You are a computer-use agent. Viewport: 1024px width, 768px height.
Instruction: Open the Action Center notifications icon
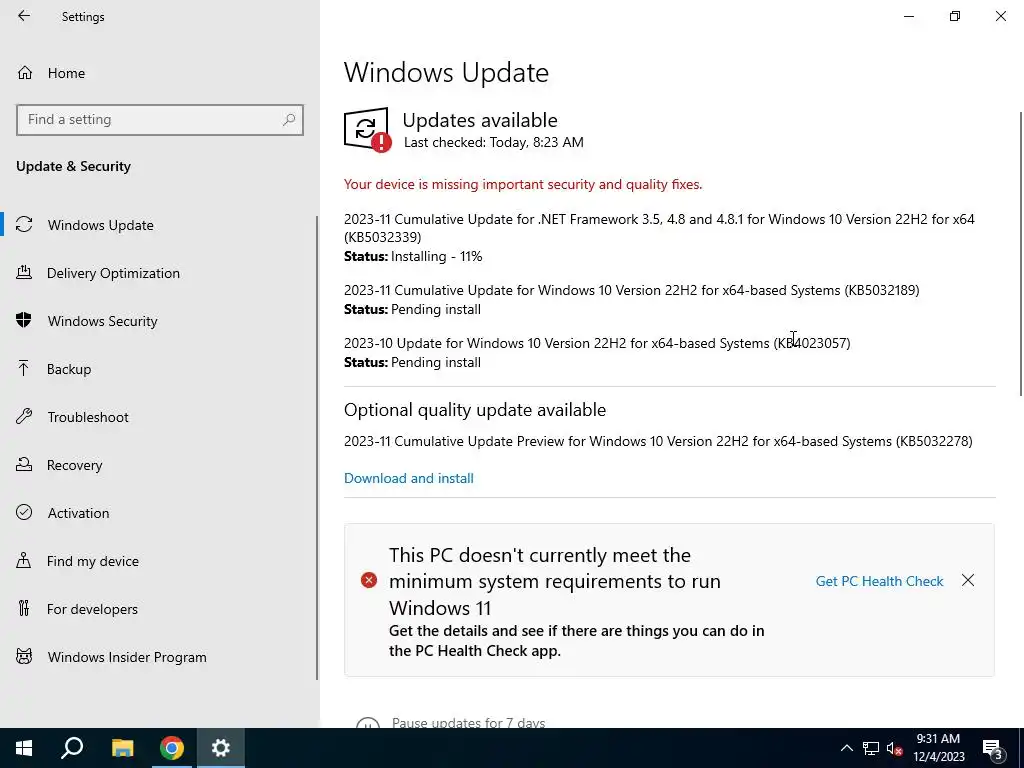point(993,749)
